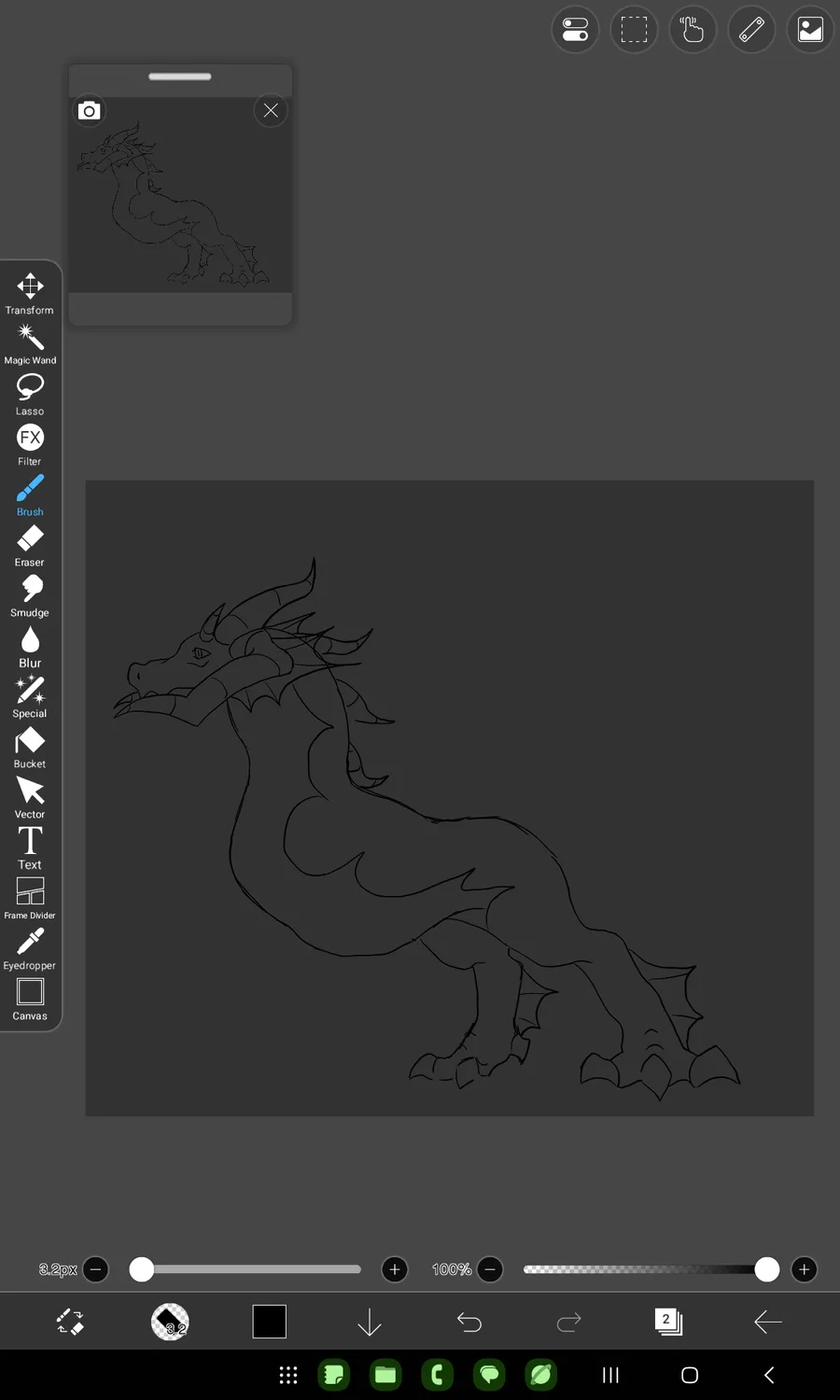
Task: Undo the last stroke
Action: tap(469, 1322)
